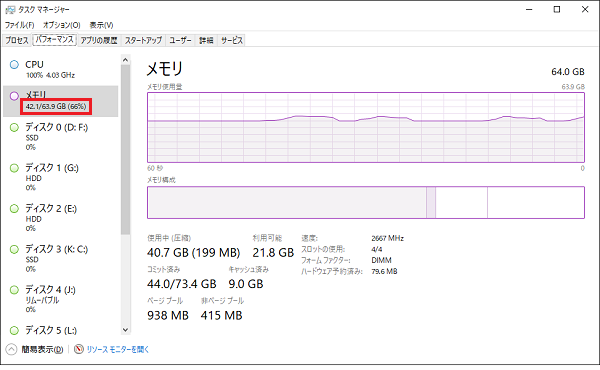Screen dimensions: 600x370
Task: Open リソース モニターを開く link
Action: coord(117,349)
